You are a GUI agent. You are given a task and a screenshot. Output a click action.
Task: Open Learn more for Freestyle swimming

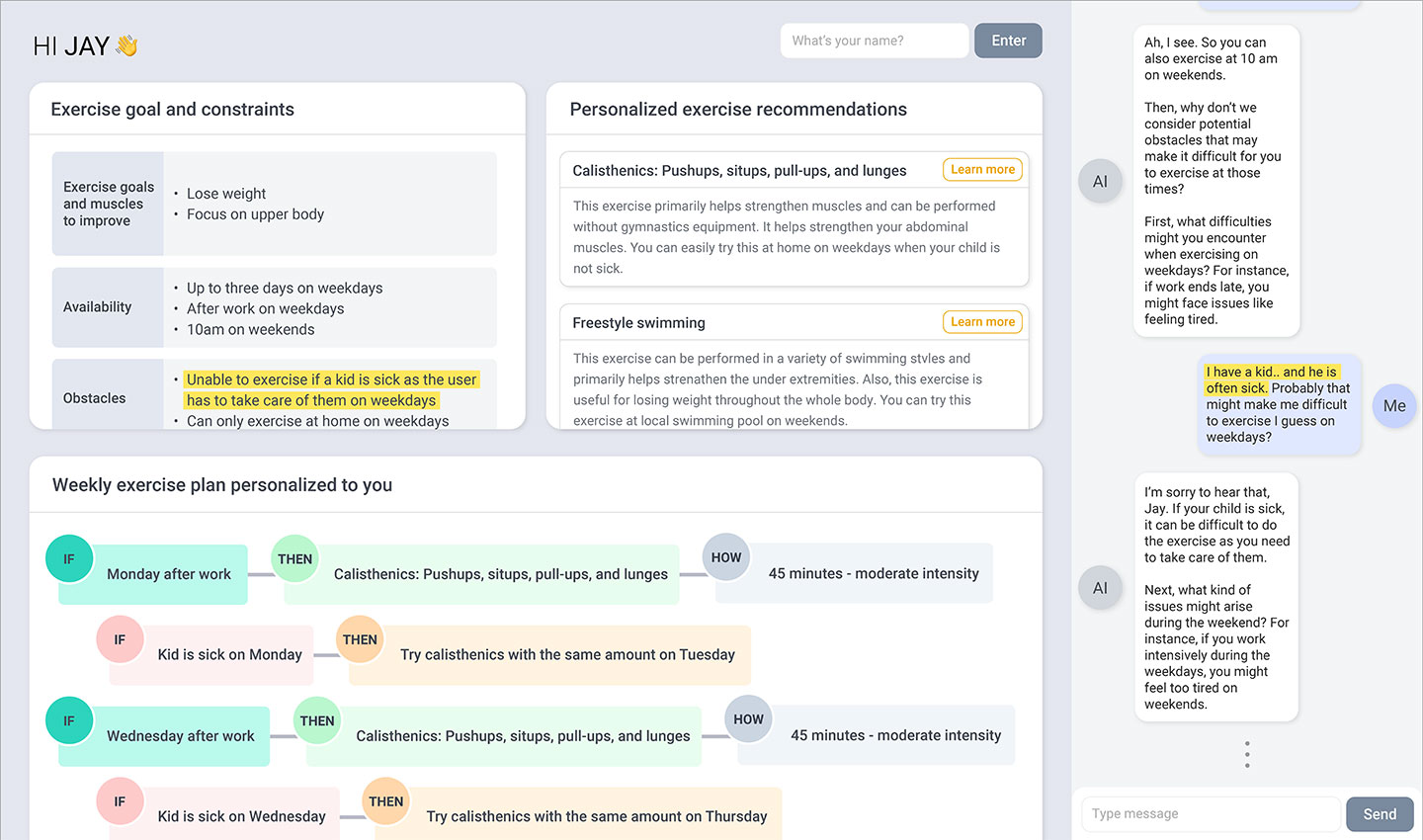tap(982, 322)
